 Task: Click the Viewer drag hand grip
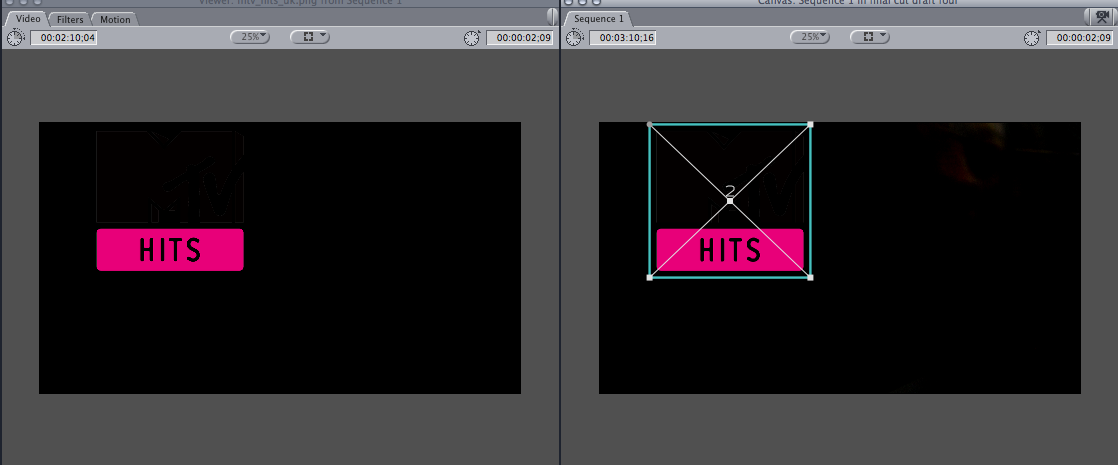[552, 16]
